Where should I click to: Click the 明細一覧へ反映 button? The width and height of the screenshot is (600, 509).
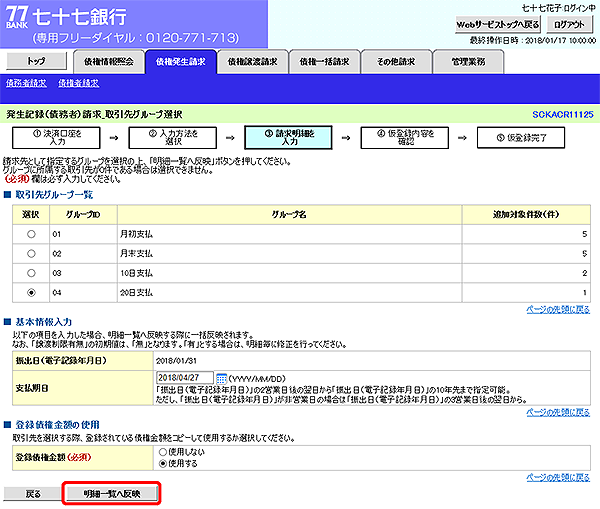[112, 494]
